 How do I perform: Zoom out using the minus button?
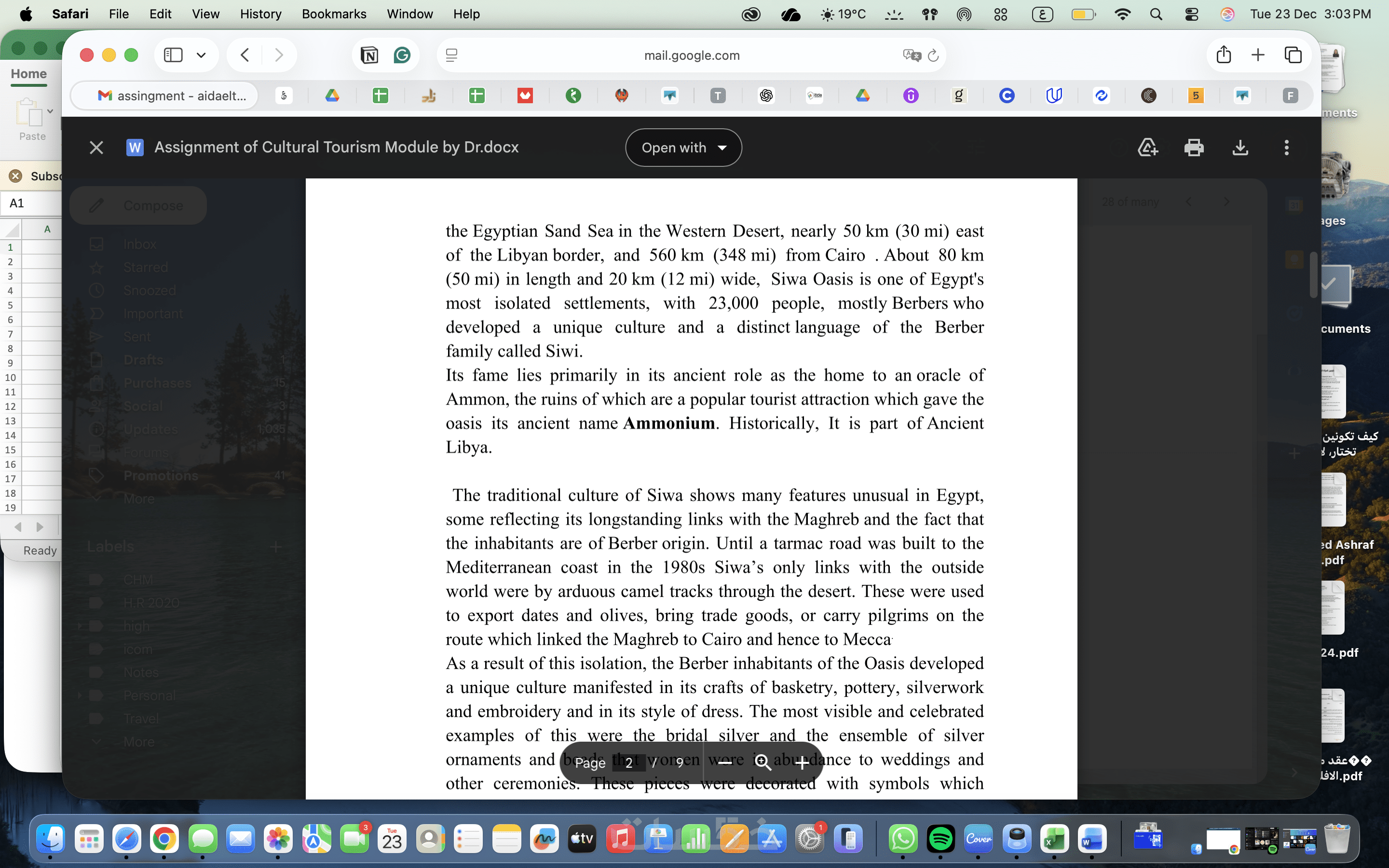725,762
